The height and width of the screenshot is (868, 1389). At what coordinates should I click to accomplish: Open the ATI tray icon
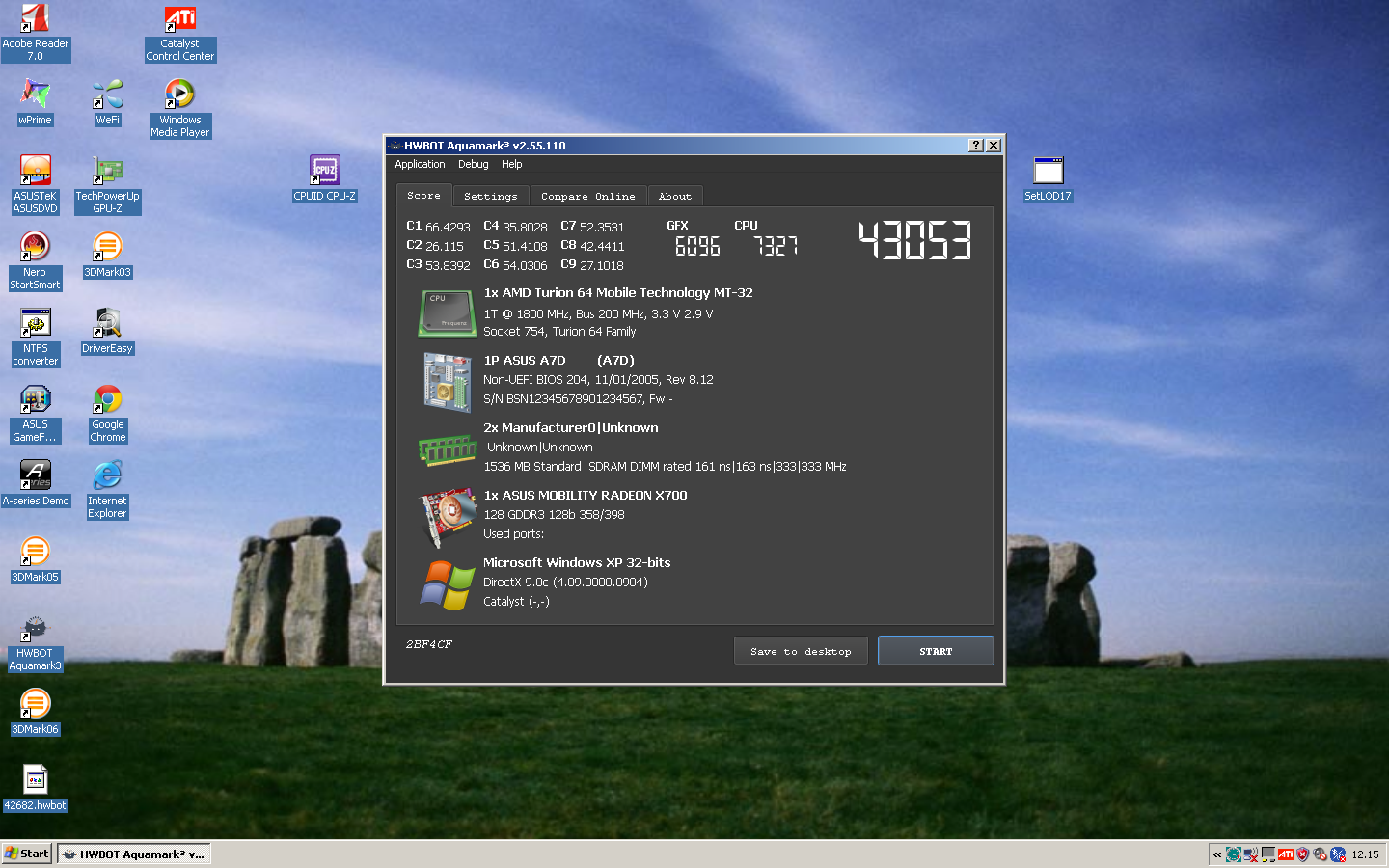pos(1286,854)
